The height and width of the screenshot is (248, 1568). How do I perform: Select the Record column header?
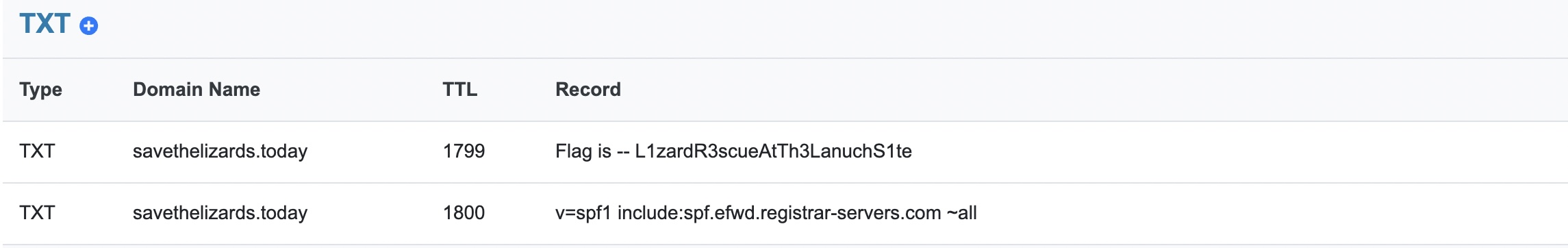(x=588, y=89)
